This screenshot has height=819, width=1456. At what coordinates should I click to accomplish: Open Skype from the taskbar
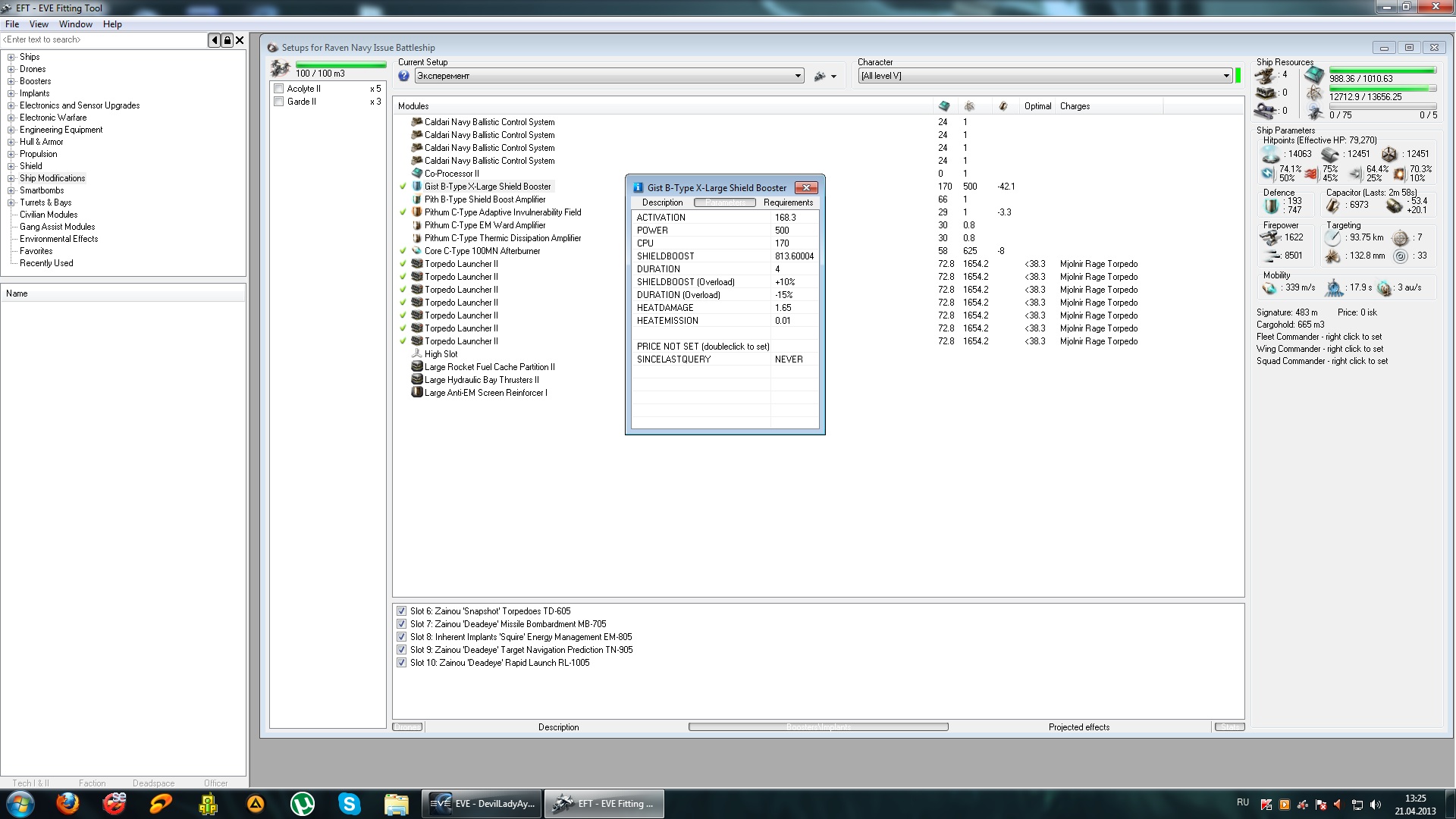click(349, 803)
